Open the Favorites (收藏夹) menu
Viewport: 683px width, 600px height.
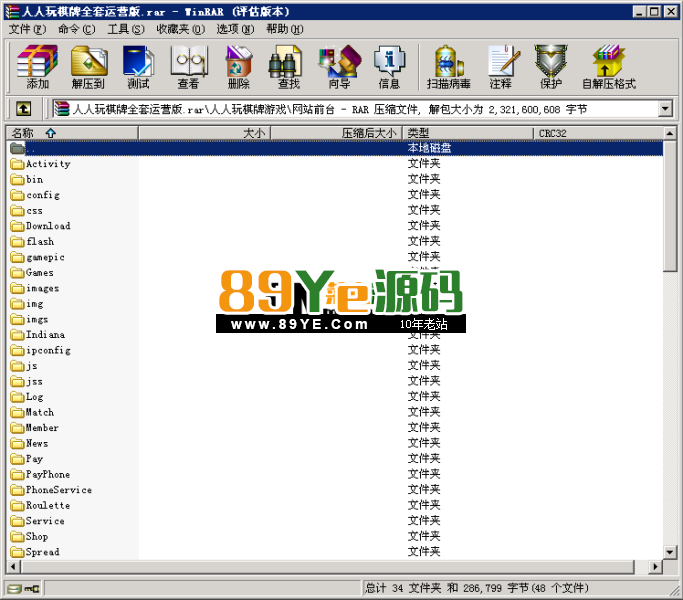[180, 29]
